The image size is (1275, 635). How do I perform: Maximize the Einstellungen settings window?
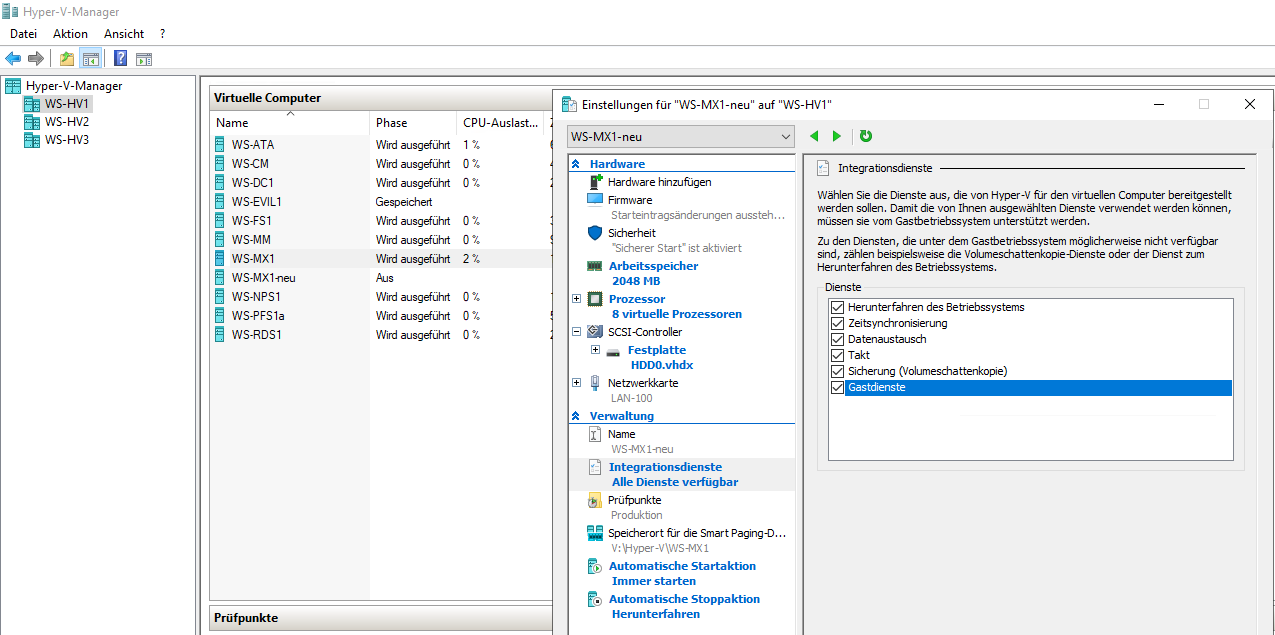pyautogui.click(x=1204, y=104)
